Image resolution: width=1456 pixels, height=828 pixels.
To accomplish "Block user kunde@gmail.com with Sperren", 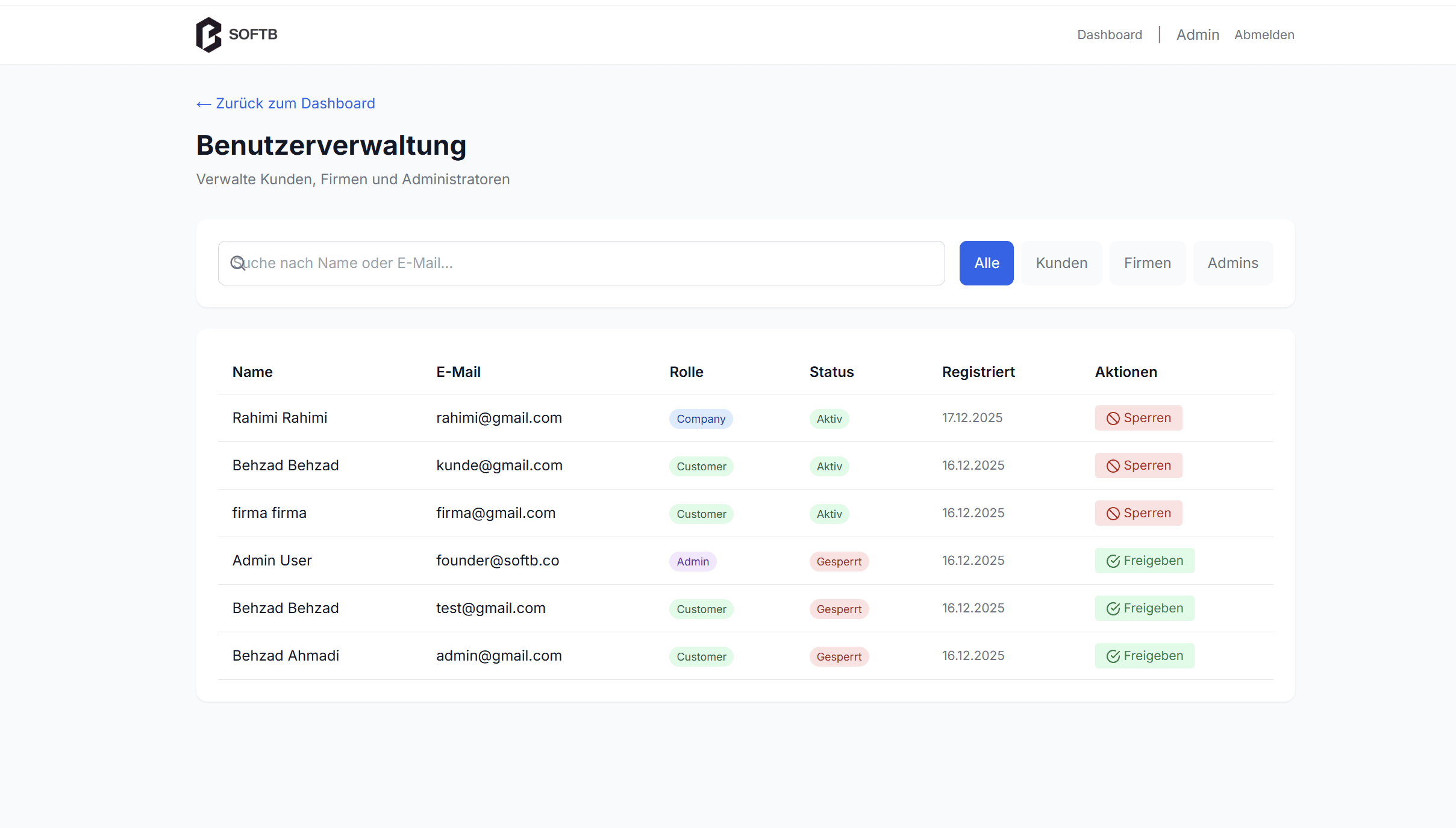I will (x=1138, y=465).
